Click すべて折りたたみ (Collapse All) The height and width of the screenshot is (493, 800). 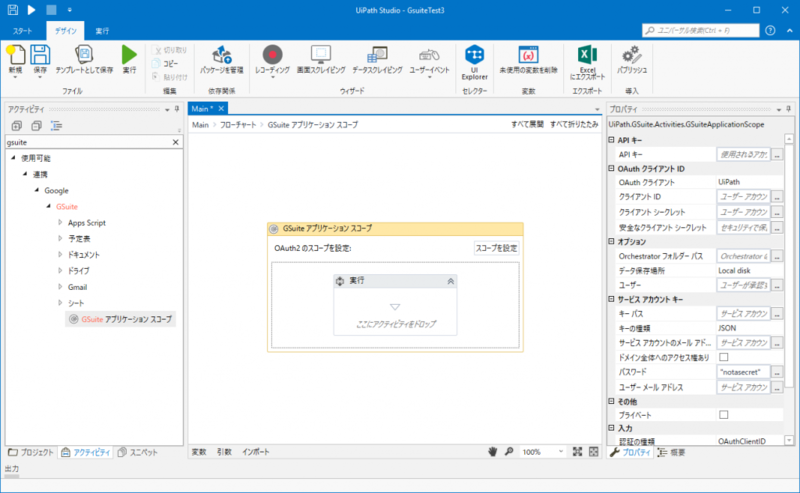573,125
